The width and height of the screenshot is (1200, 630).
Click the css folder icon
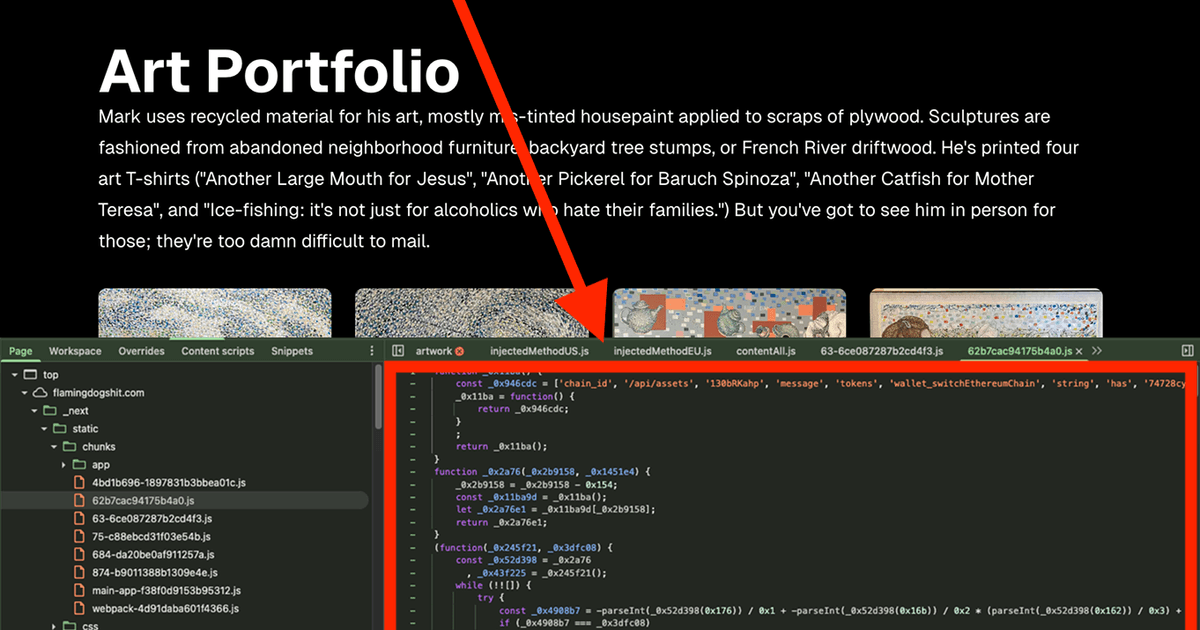tap(70, 626)
